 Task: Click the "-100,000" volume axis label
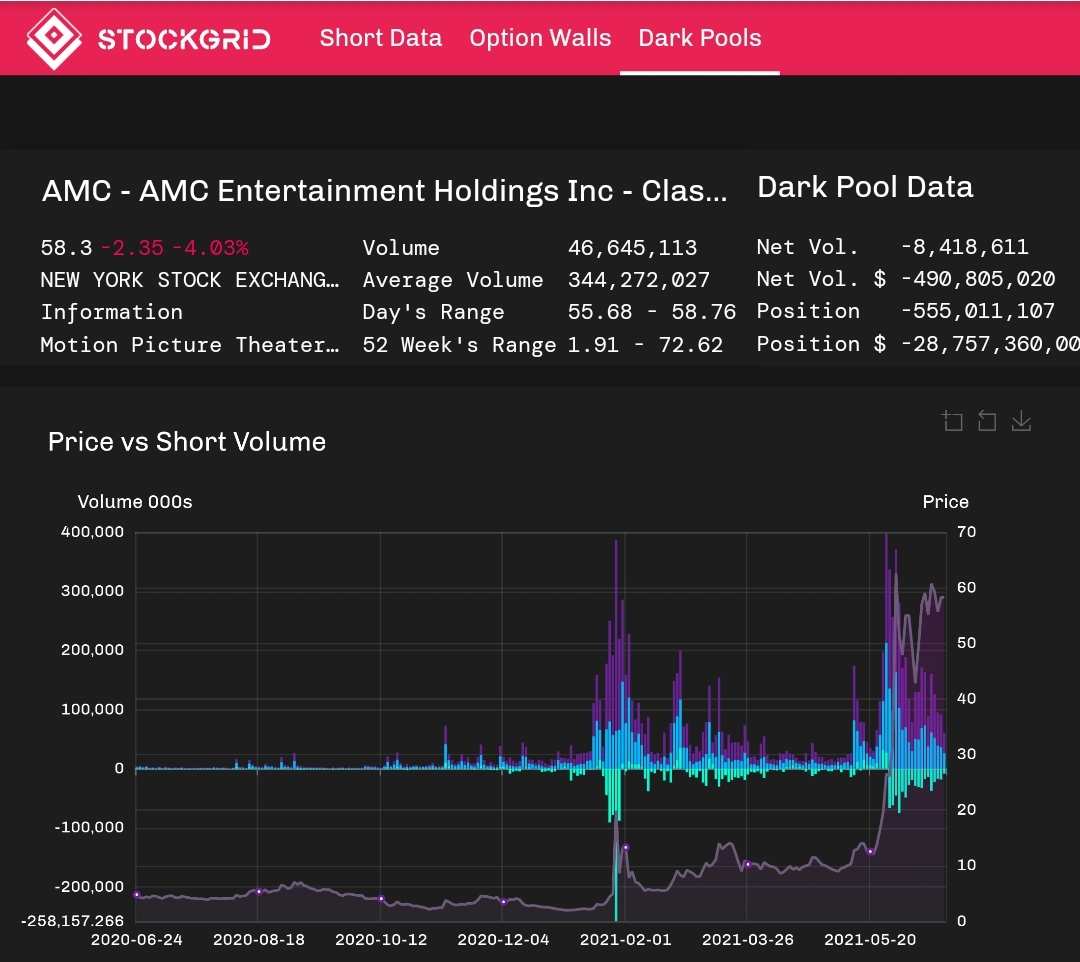(x=90, y=828)
